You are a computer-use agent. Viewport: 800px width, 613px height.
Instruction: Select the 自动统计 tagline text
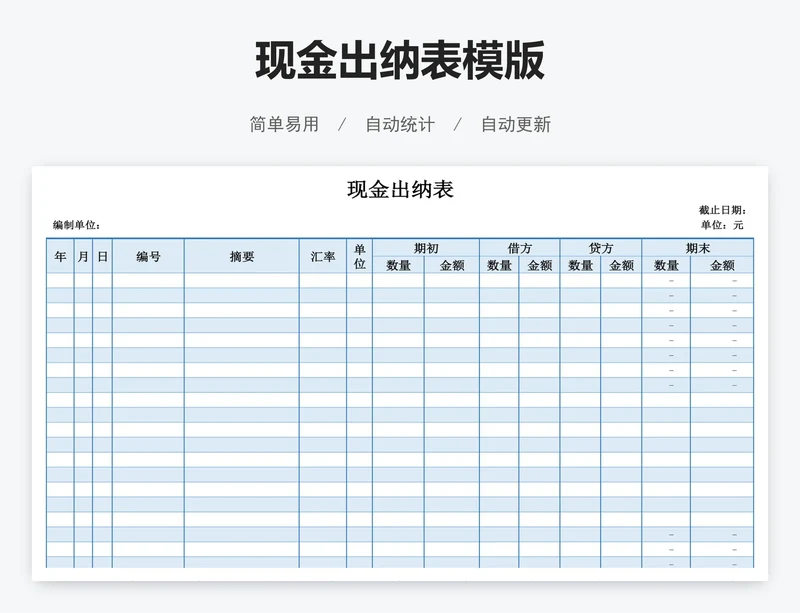(400, 125)
